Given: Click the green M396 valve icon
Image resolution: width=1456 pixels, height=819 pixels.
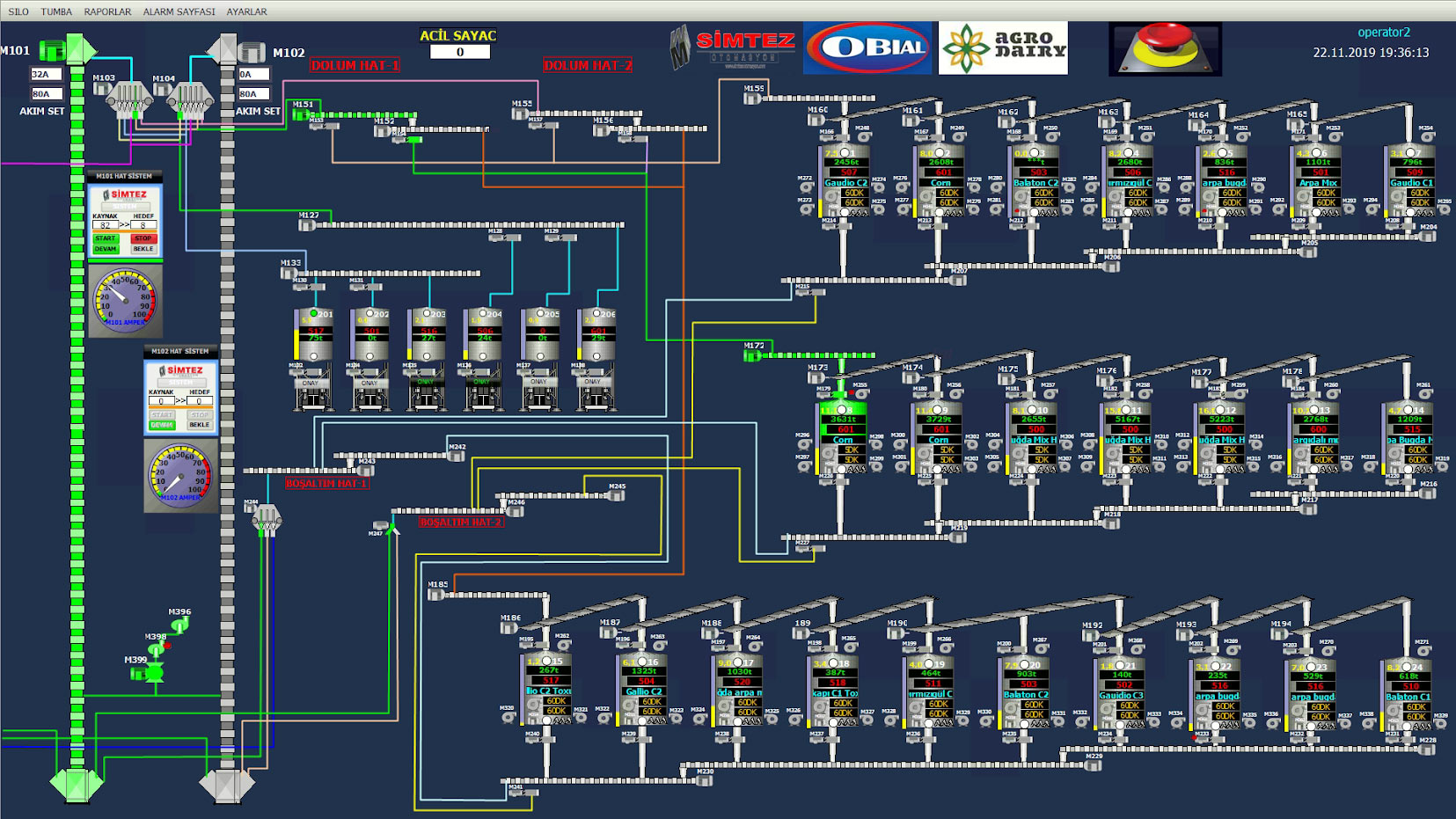Looking at the screenshot, I should (179, 625).
